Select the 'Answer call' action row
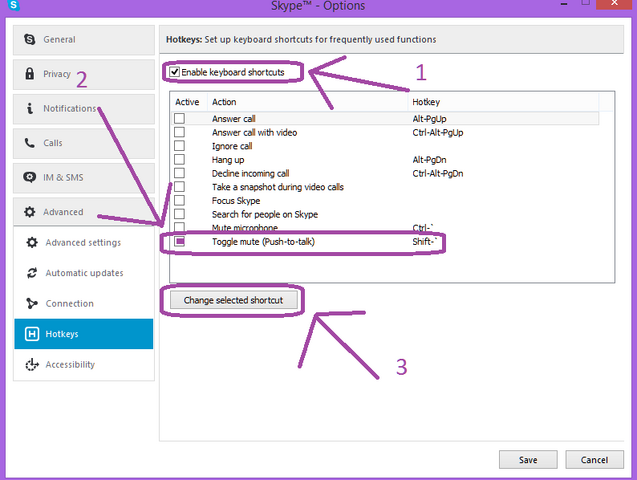The width and height of the screenshot is (637, 480). (385, 119)
